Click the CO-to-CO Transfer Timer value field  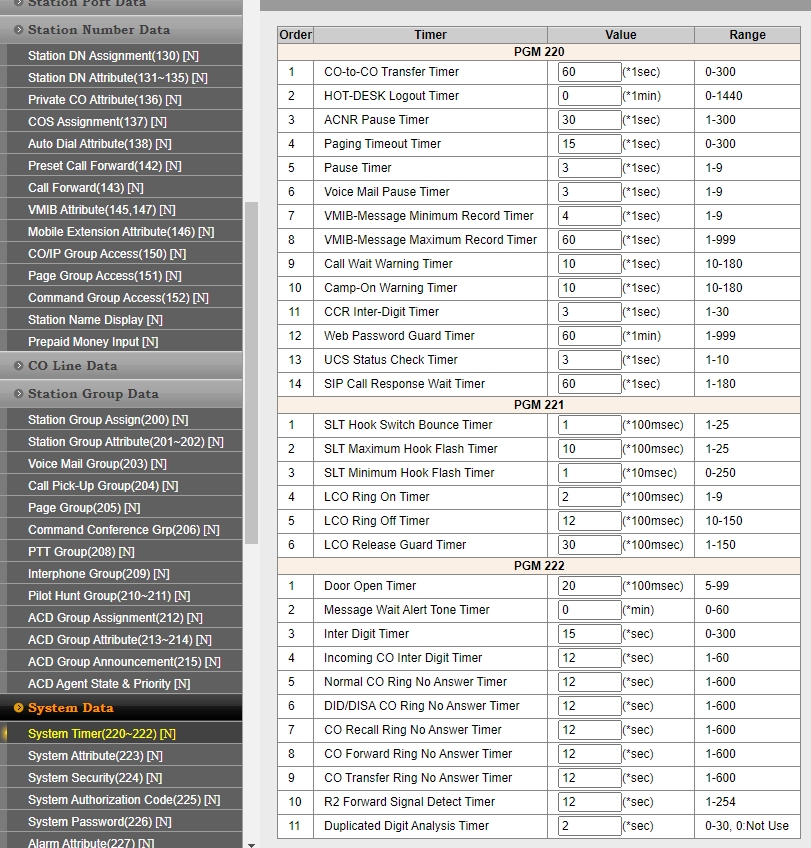pyautogui.click(x=589, y=72)
